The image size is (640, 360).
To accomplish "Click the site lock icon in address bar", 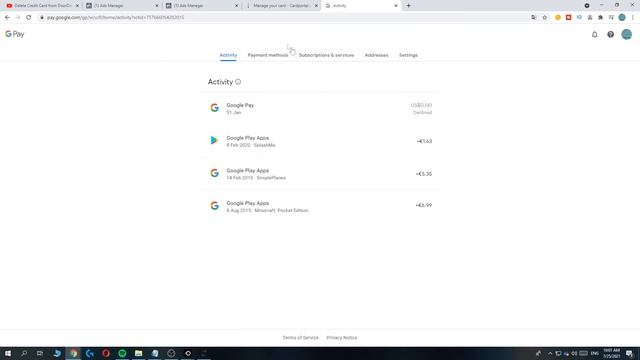I will [42, 18].
